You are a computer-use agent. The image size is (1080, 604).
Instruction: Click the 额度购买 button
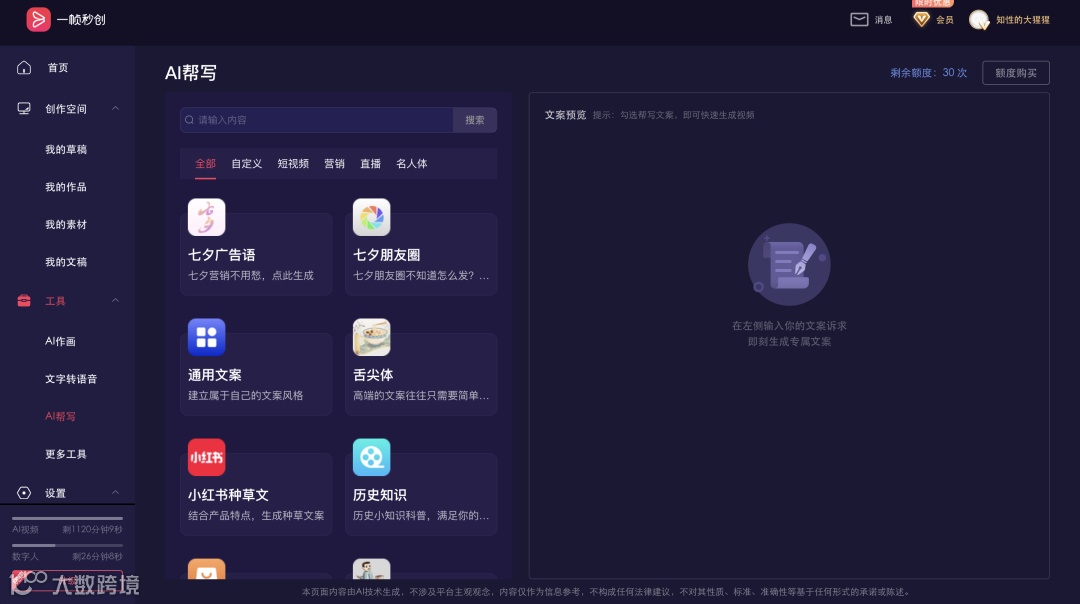pos(1015,73)
